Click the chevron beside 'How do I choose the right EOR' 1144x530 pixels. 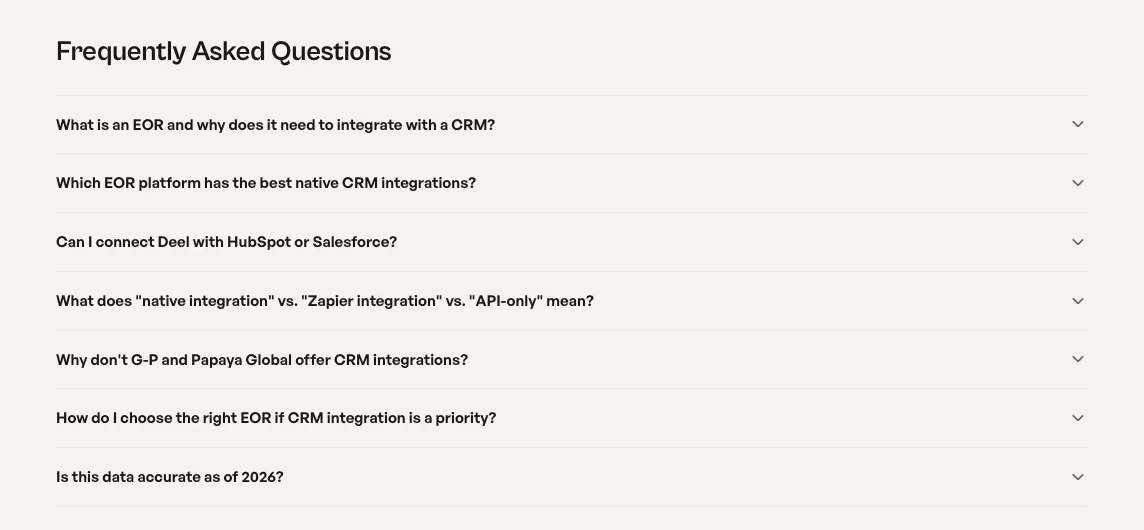click(1078, 418)
